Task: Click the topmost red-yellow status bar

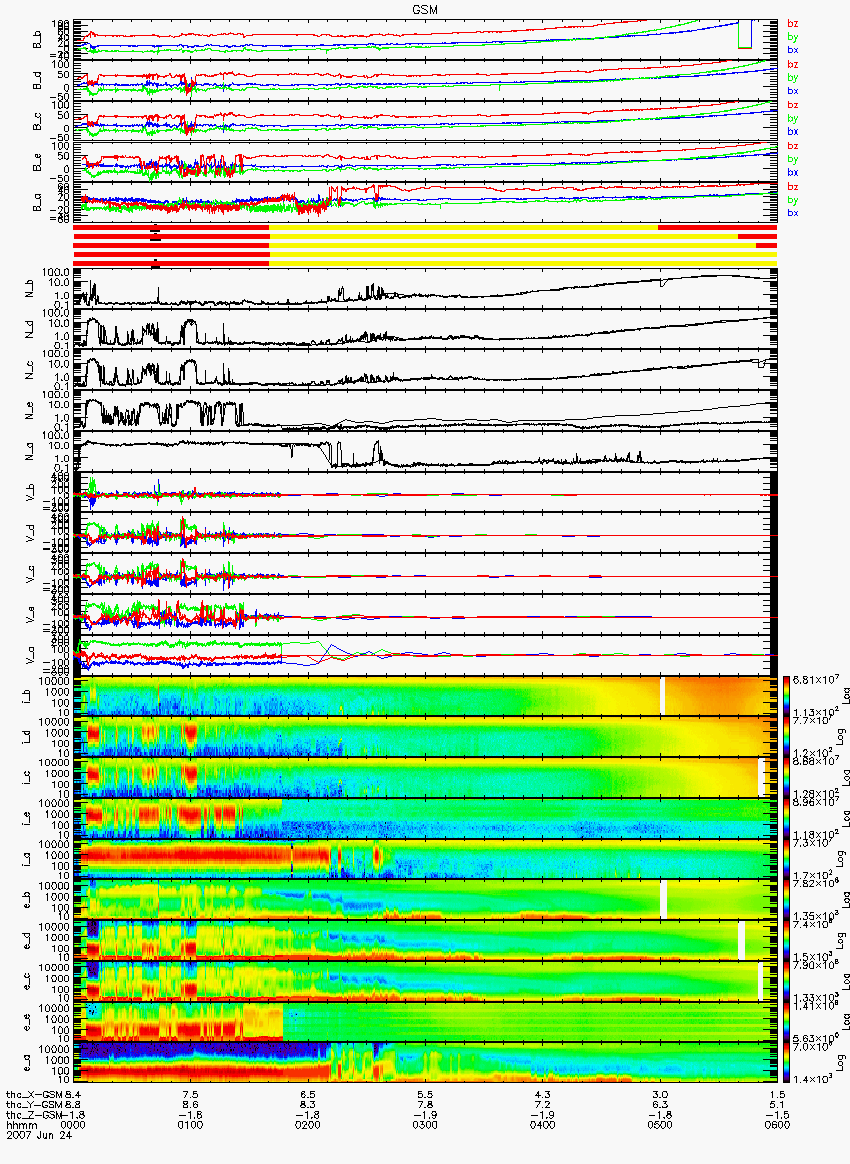Action: 425,227
